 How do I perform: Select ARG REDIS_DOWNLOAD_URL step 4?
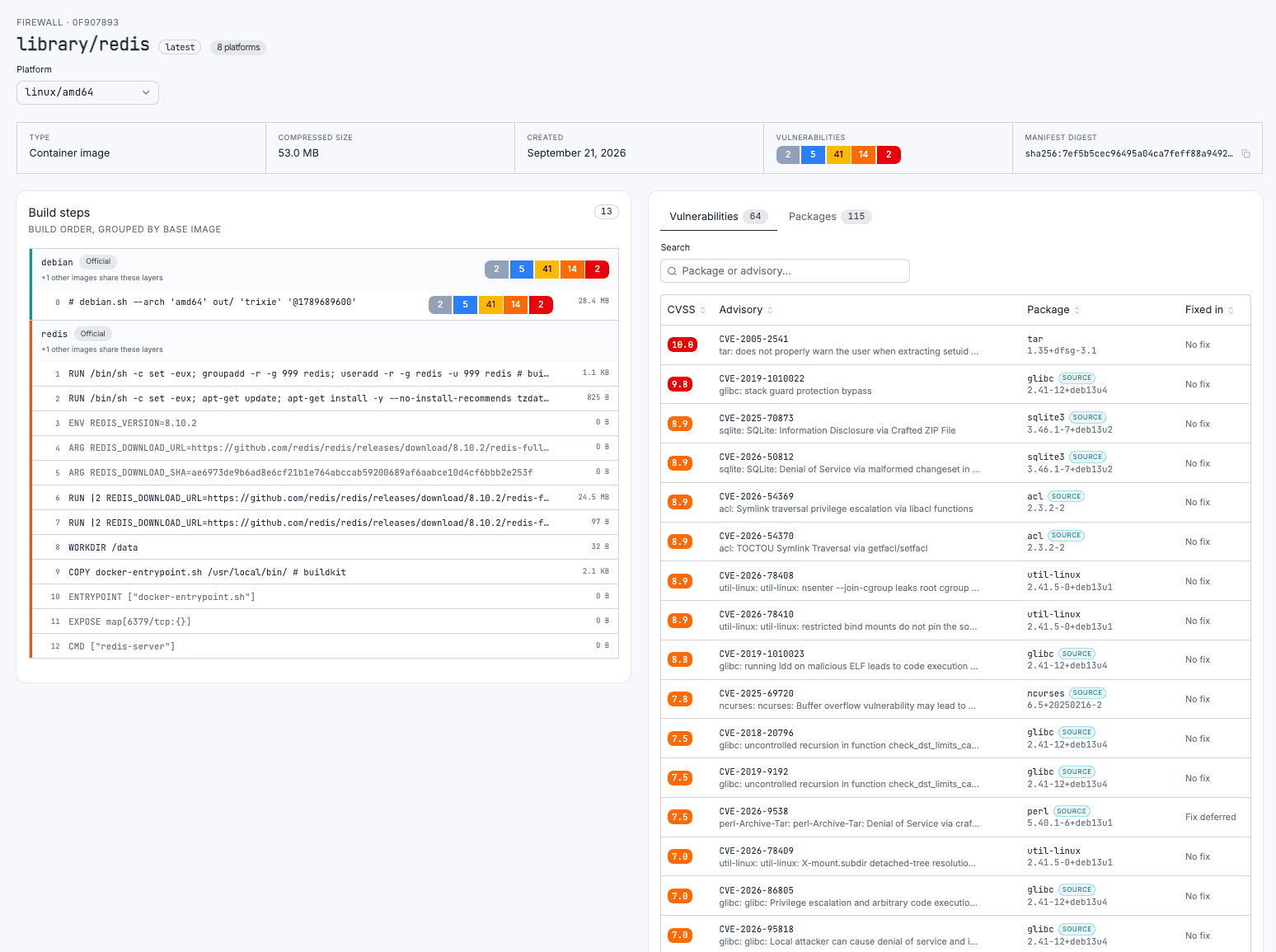pyautogui.click(x=324, y=448)
